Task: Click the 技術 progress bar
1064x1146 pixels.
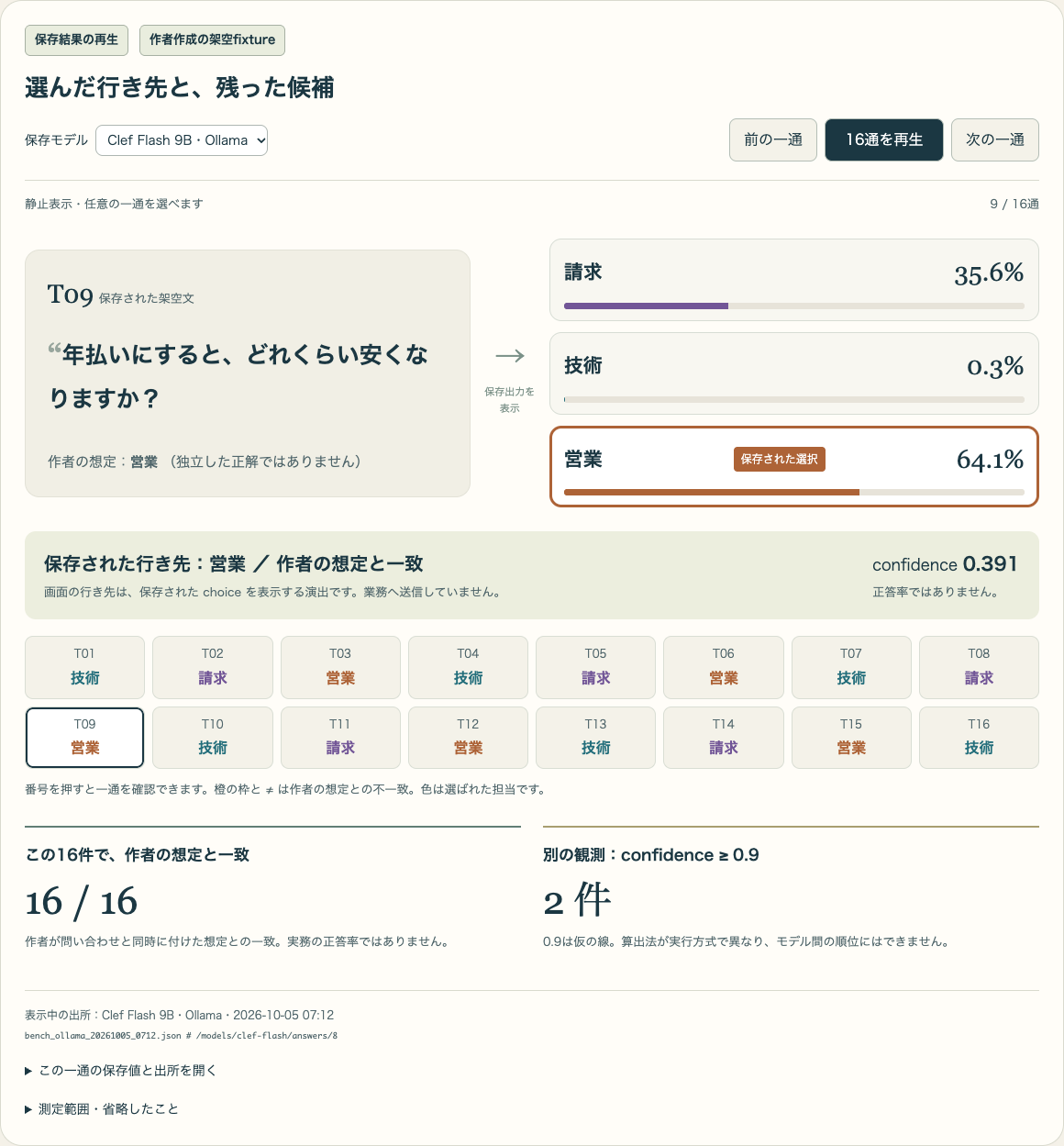Action: [x=794, y=399]
